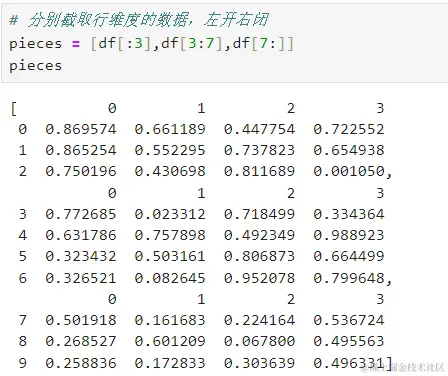This screenshot has width=448, height=376.
Task: Click value 0.536724 in row 7
Action: [x=349, y=320]
